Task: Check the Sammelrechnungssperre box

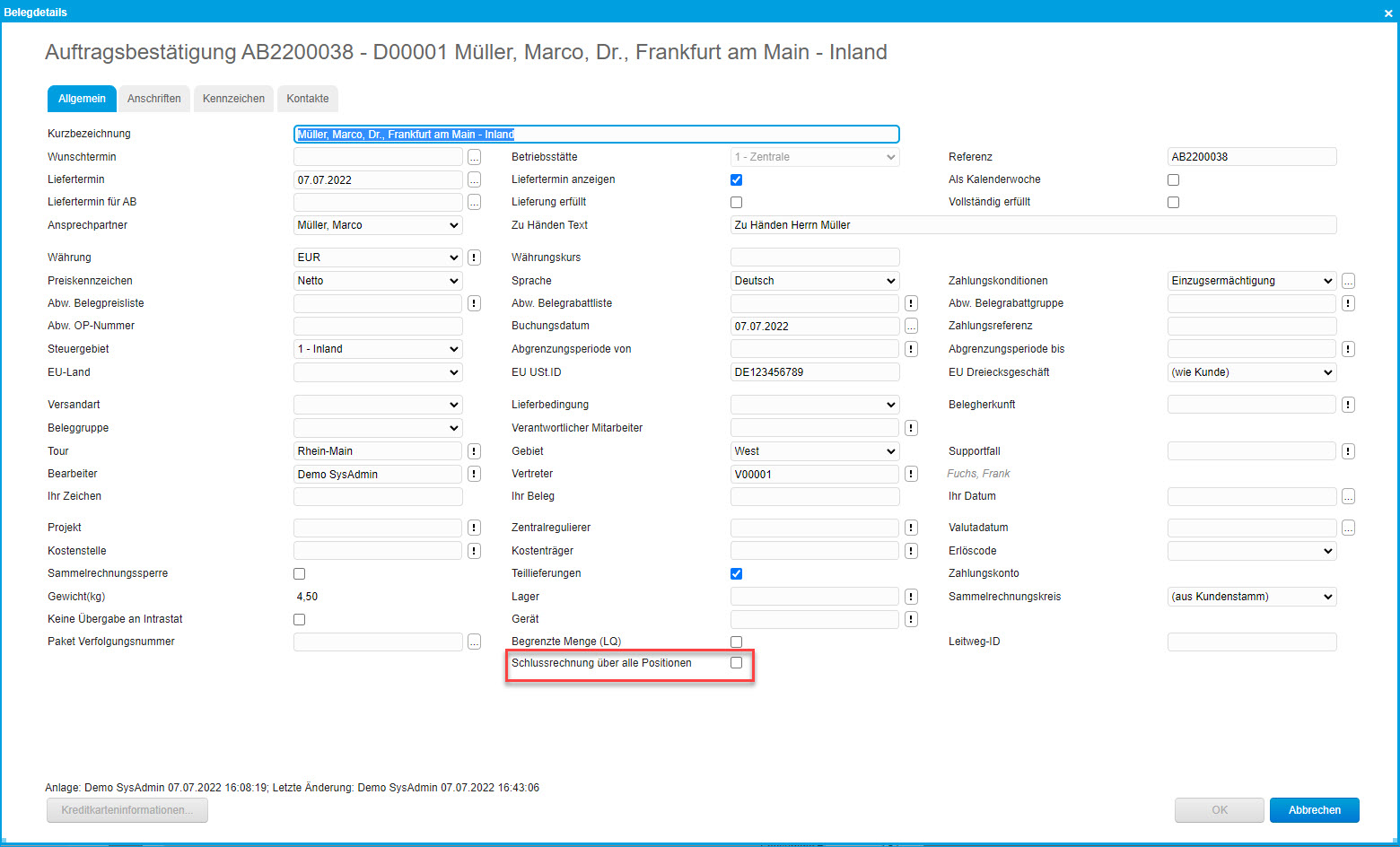Action: 299,573
